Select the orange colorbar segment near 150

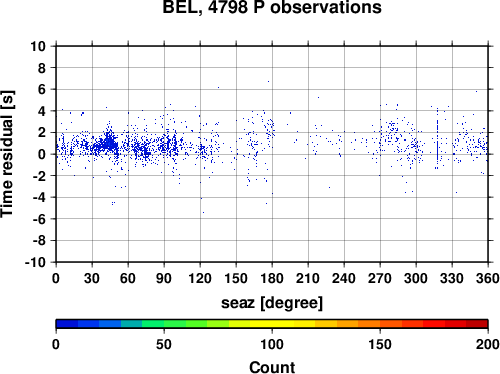(369, 324)
